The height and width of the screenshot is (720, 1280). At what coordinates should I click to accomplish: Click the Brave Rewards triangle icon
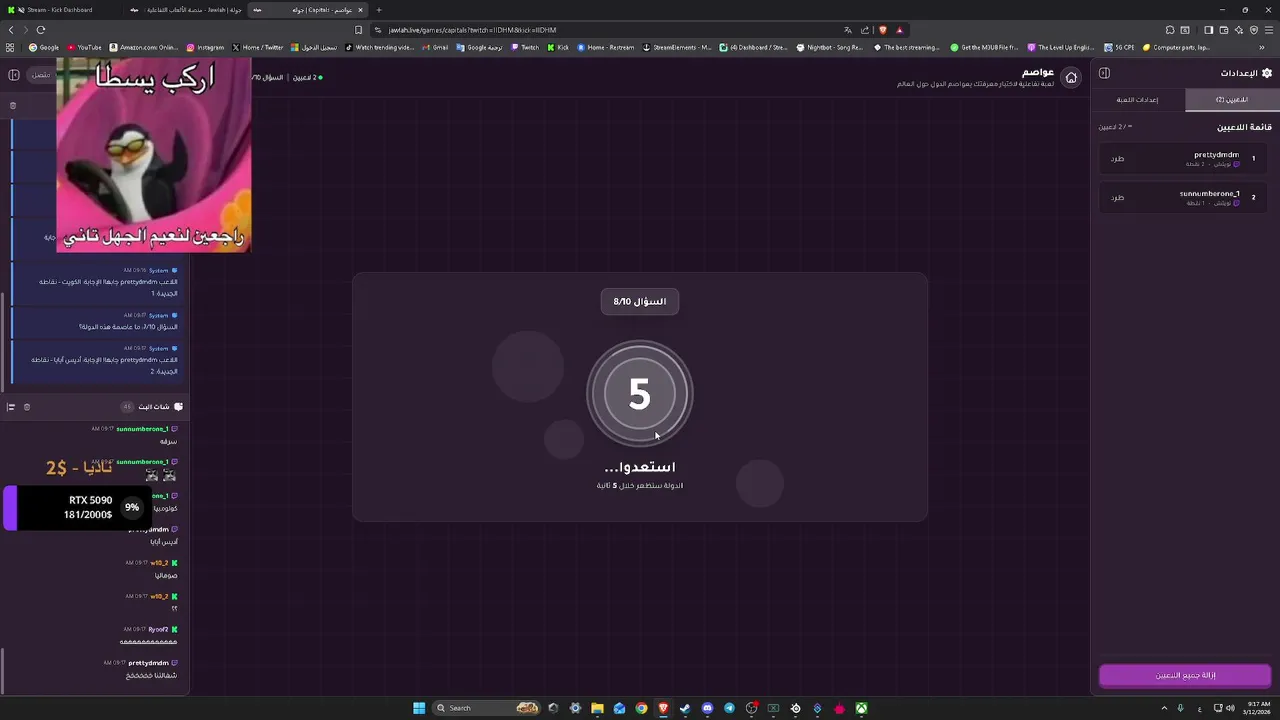(899, 30)
